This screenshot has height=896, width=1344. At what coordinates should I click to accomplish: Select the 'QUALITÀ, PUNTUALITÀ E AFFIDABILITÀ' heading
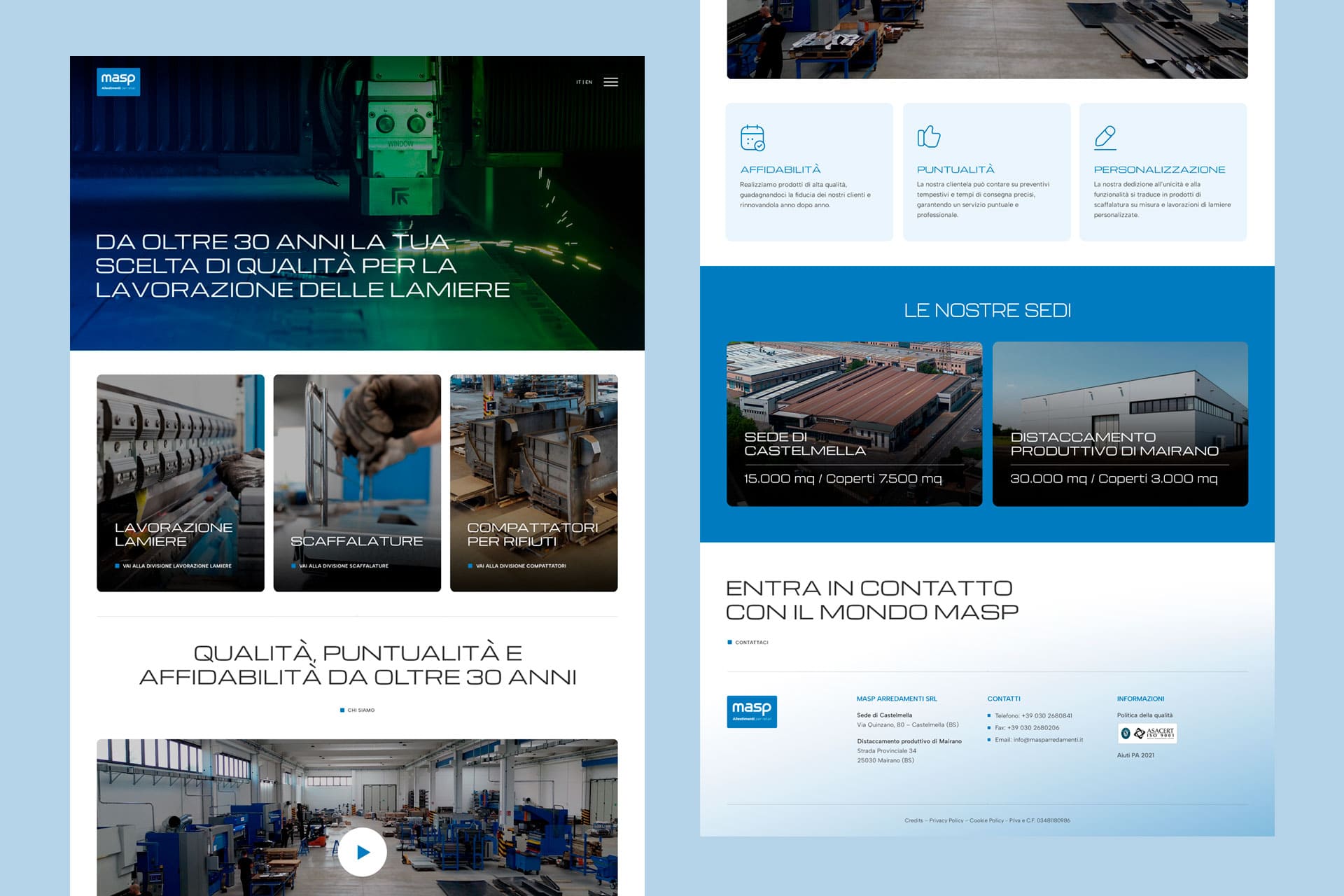click(358, 665)
